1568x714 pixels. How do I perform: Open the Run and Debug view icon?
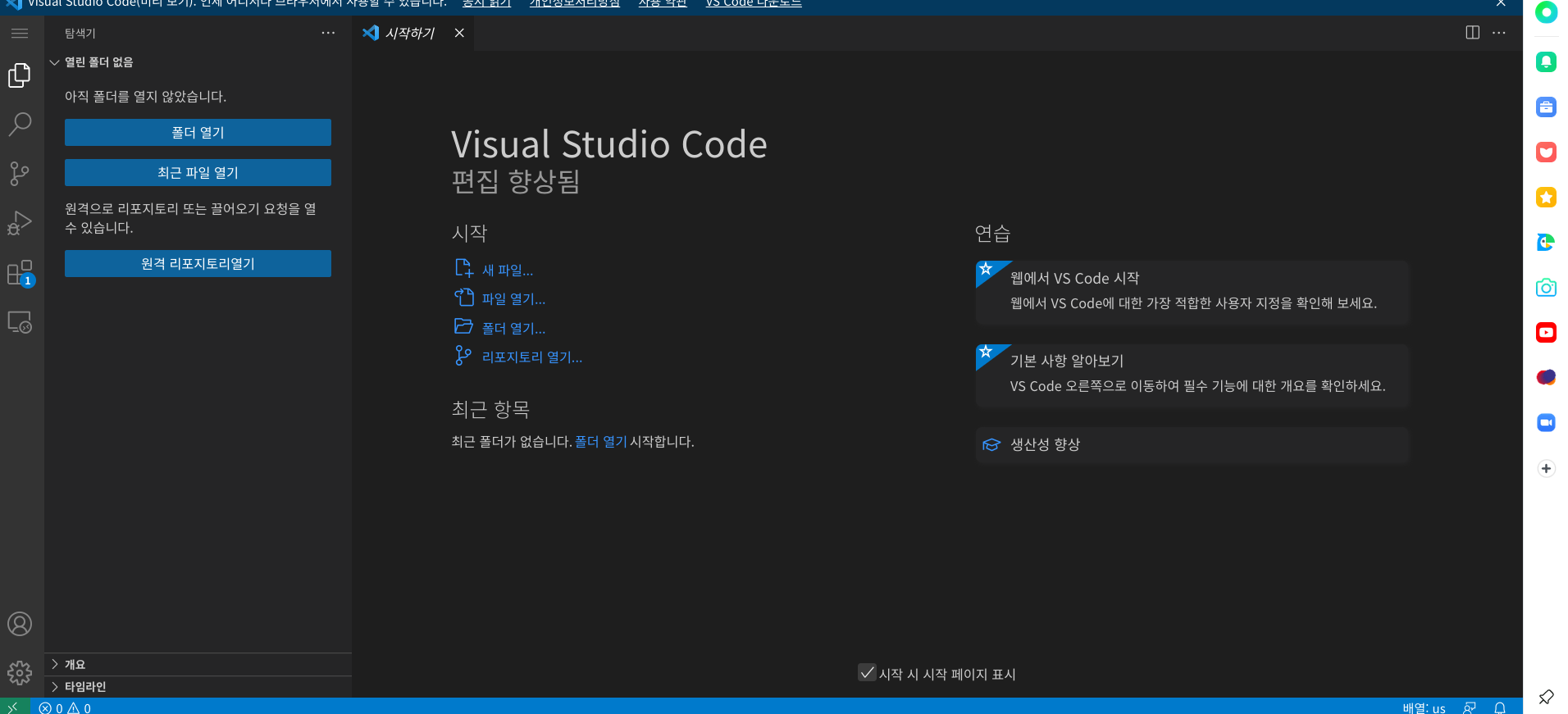click(20, 223)
